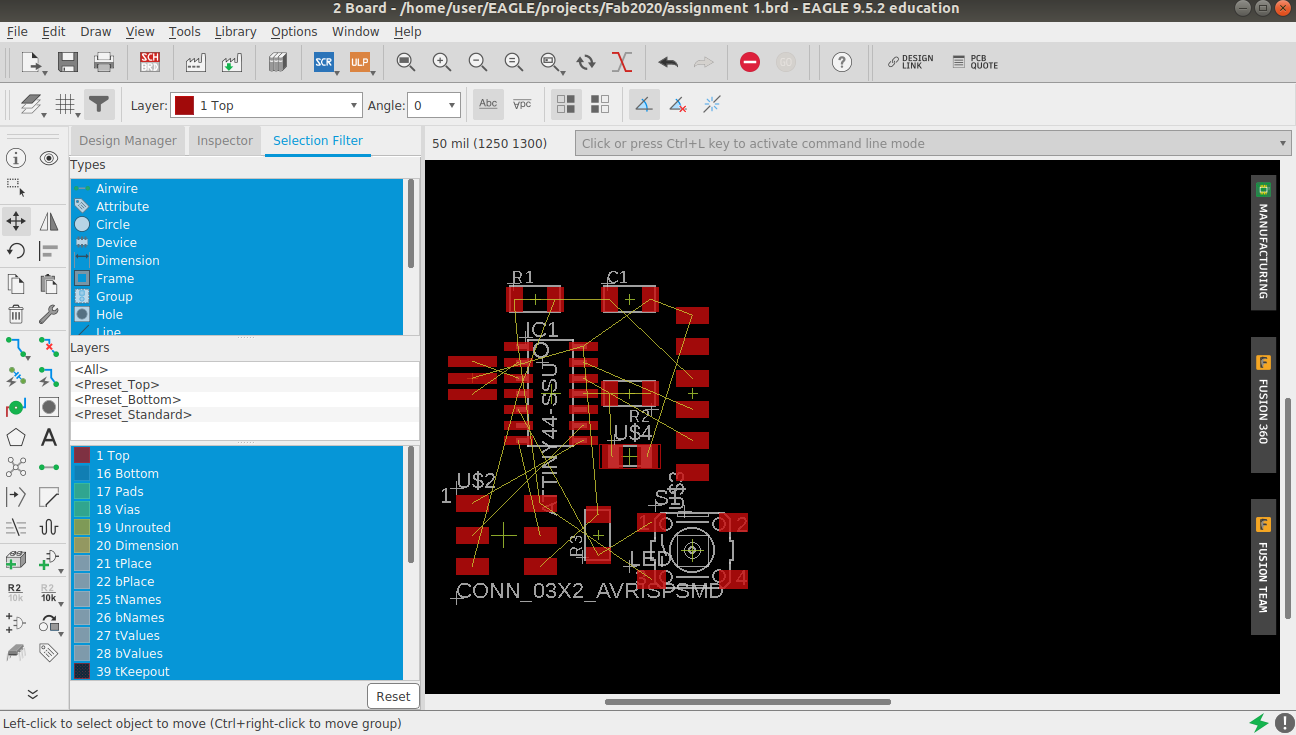Open the File menu
The height and width of the screenshot is (735, 1296).
click(x=17, y=32)
